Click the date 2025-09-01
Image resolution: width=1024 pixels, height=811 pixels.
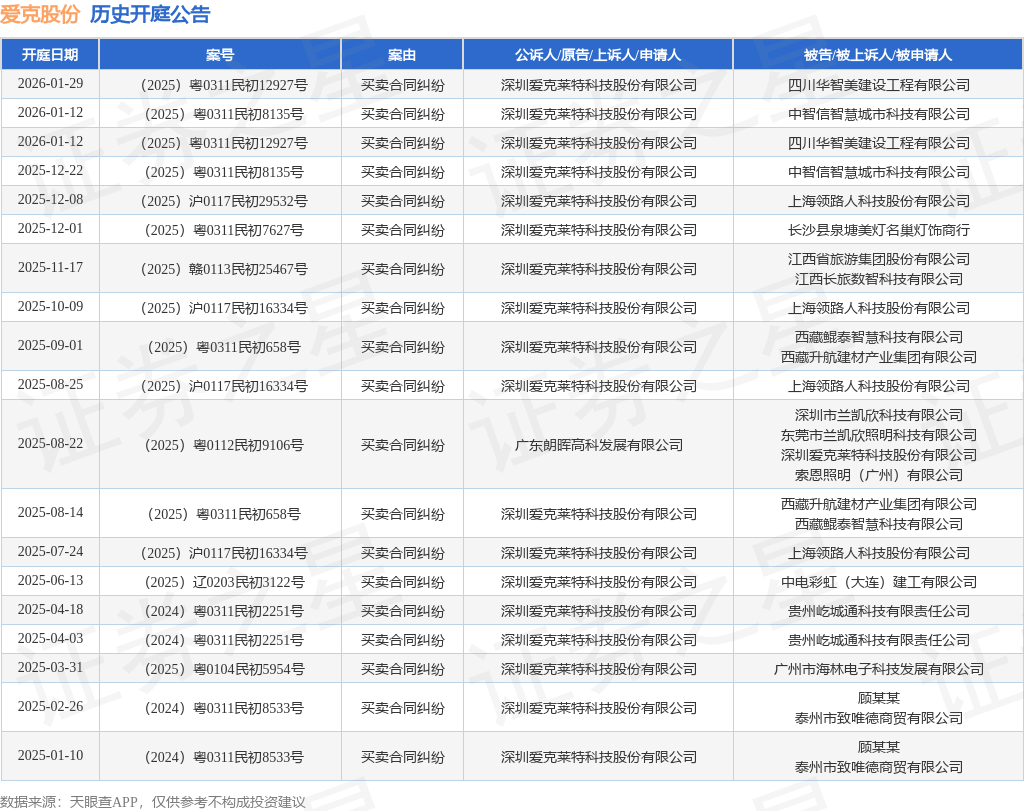click(50, 345)
